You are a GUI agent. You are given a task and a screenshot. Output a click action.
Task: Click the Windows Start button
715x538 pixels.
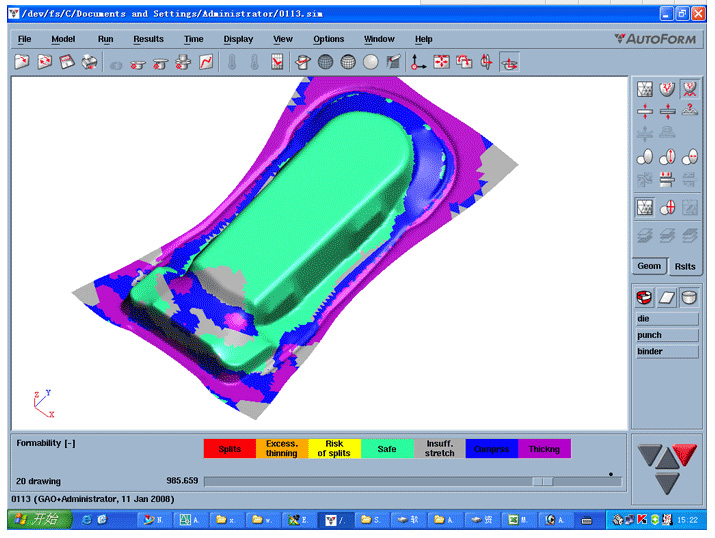point(38,520)
